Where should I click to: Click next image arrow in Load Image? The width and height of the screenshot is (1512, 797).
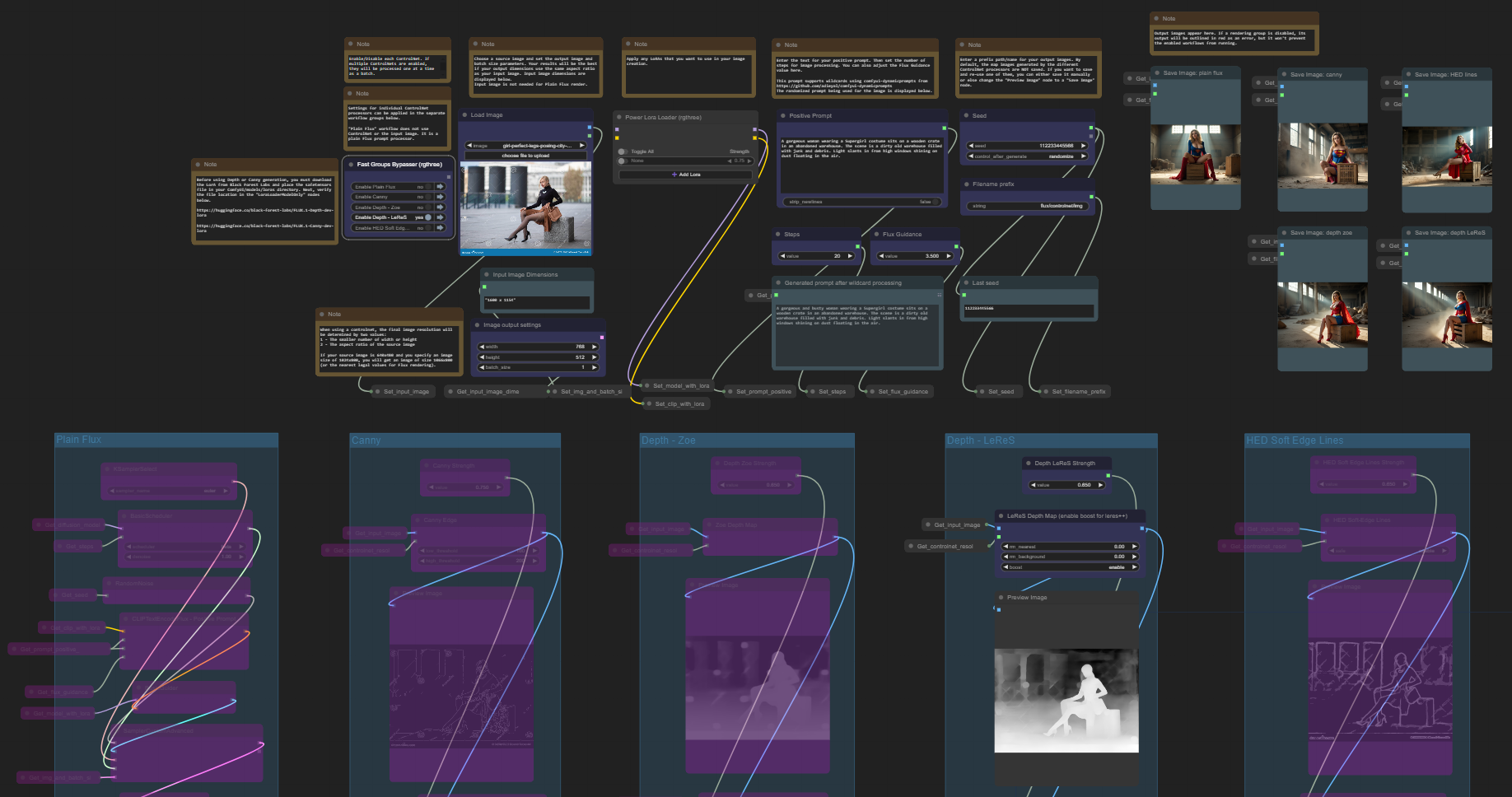point(581,146)
